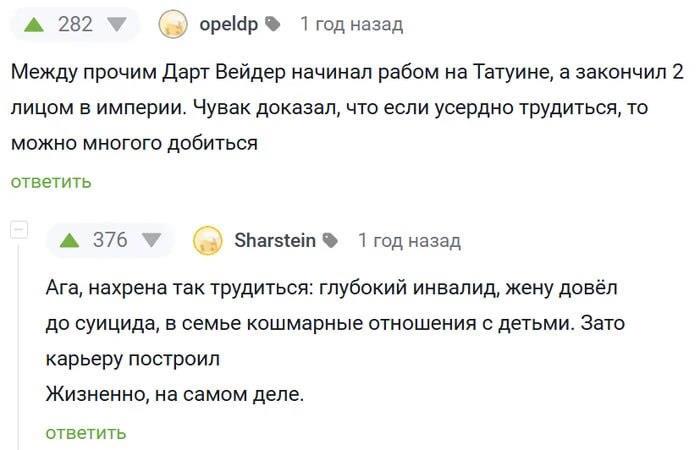
Task: Upvote Sharstein's reply
Action: click(x=70, y=240)
